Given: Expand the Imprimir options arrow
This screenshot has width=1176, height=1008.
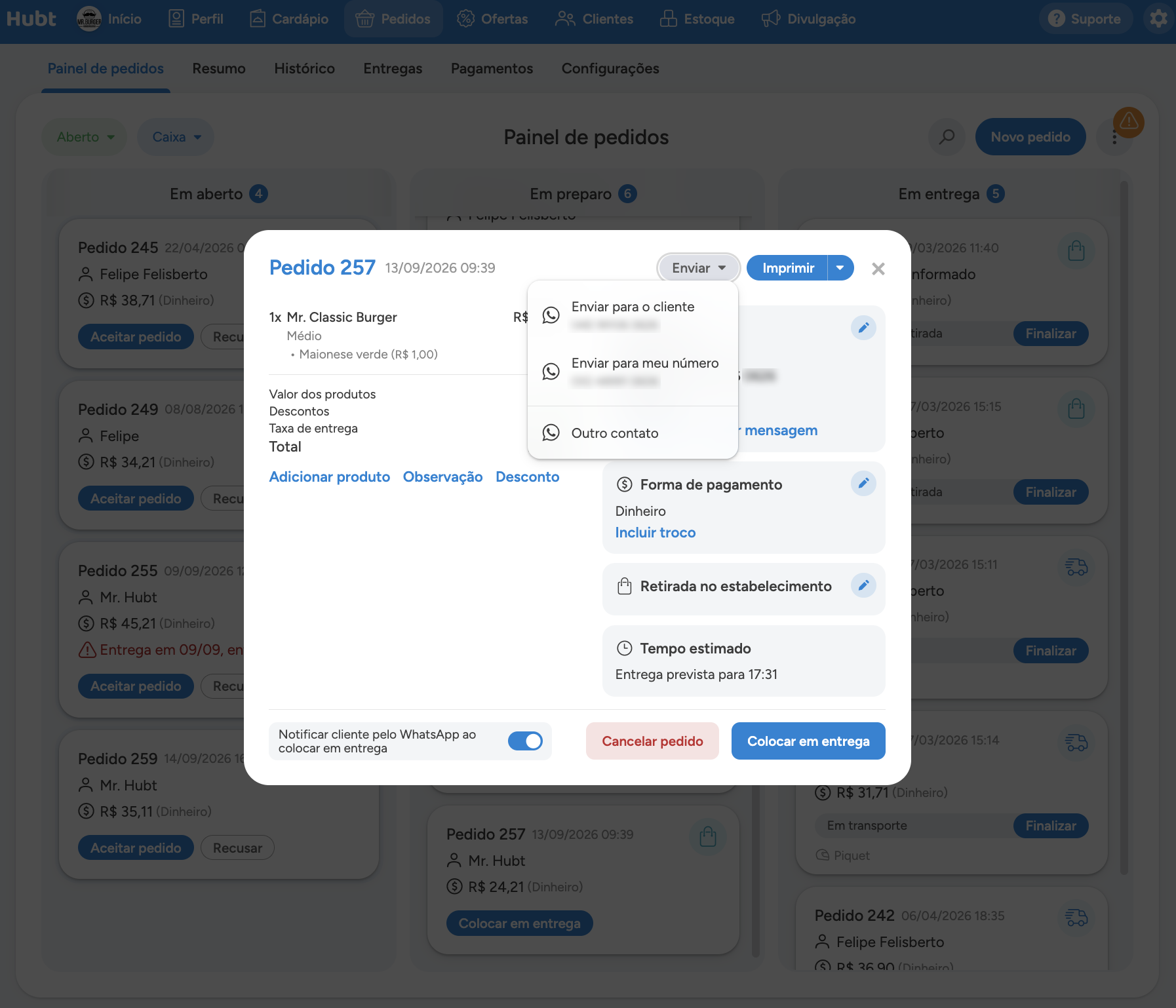Looking at the screenshot, I should (840, 268).
